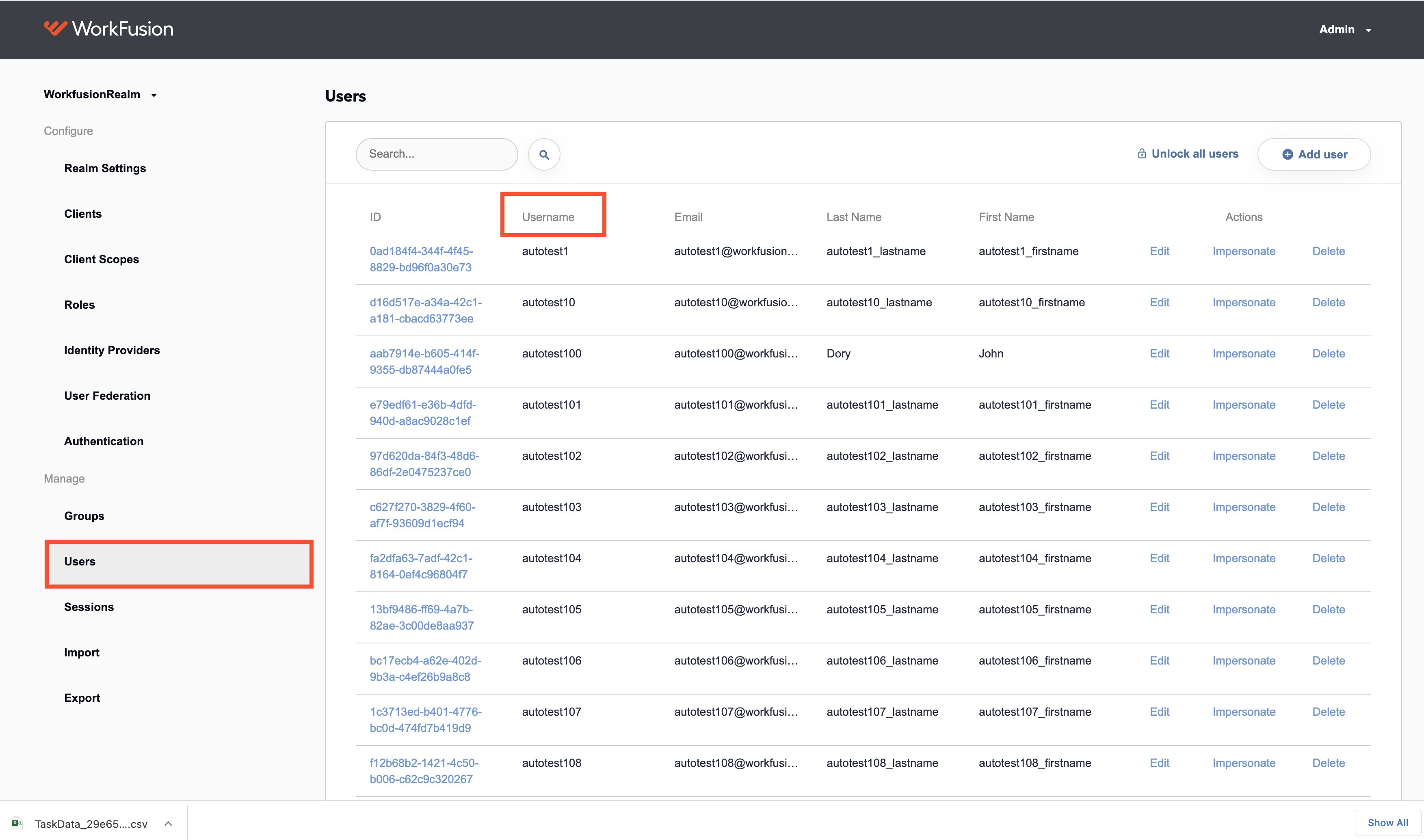Select the first name John cell
The width and height of the screenshot is (1424, 840).
[x=991, y=354]
